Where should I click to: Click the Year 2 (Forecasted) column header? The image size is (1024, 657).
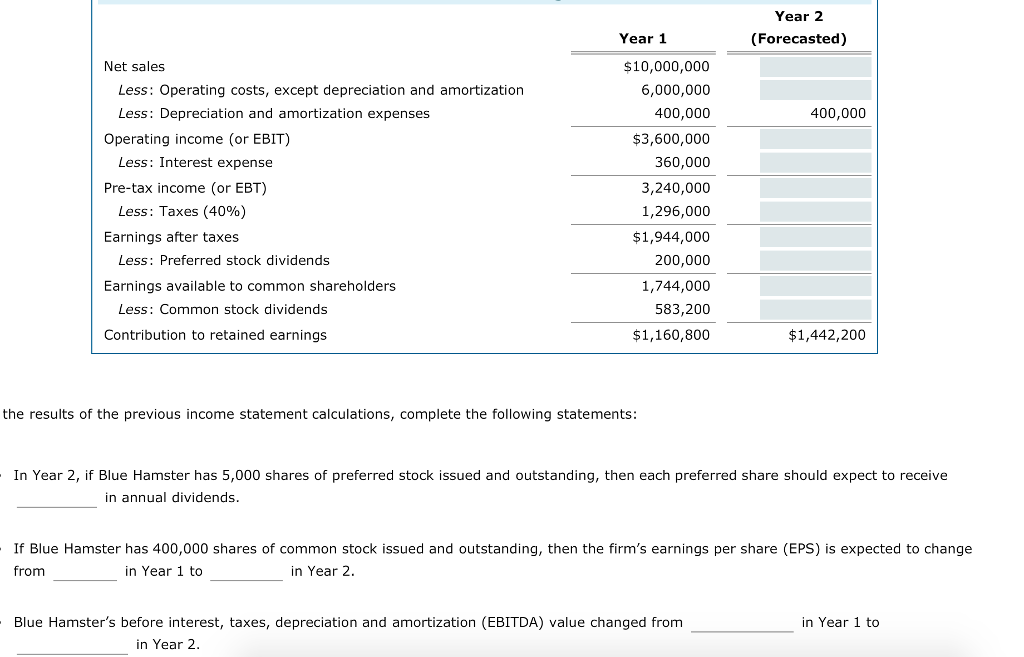coord(799,27)
